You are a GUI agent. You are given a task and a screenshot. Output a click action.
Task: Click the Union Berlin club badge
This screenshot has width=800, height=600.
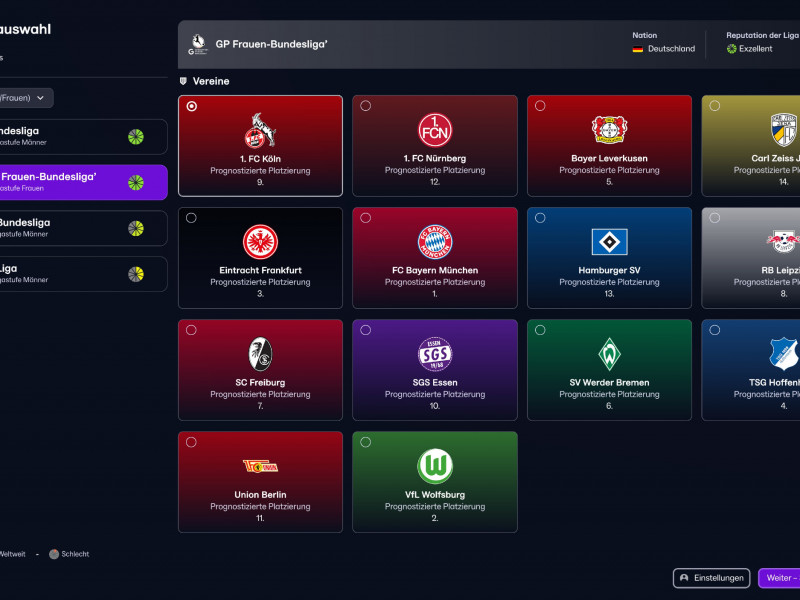[260, 466]
